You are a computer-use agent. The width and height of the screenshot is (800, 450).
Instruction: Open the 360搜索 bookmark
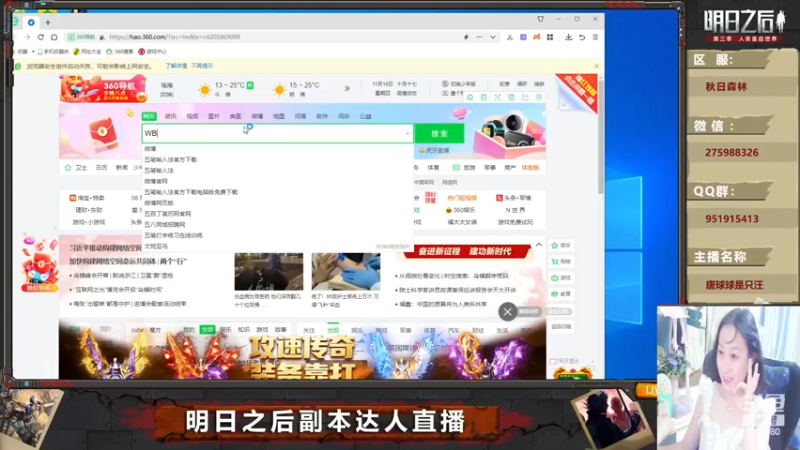120,52
